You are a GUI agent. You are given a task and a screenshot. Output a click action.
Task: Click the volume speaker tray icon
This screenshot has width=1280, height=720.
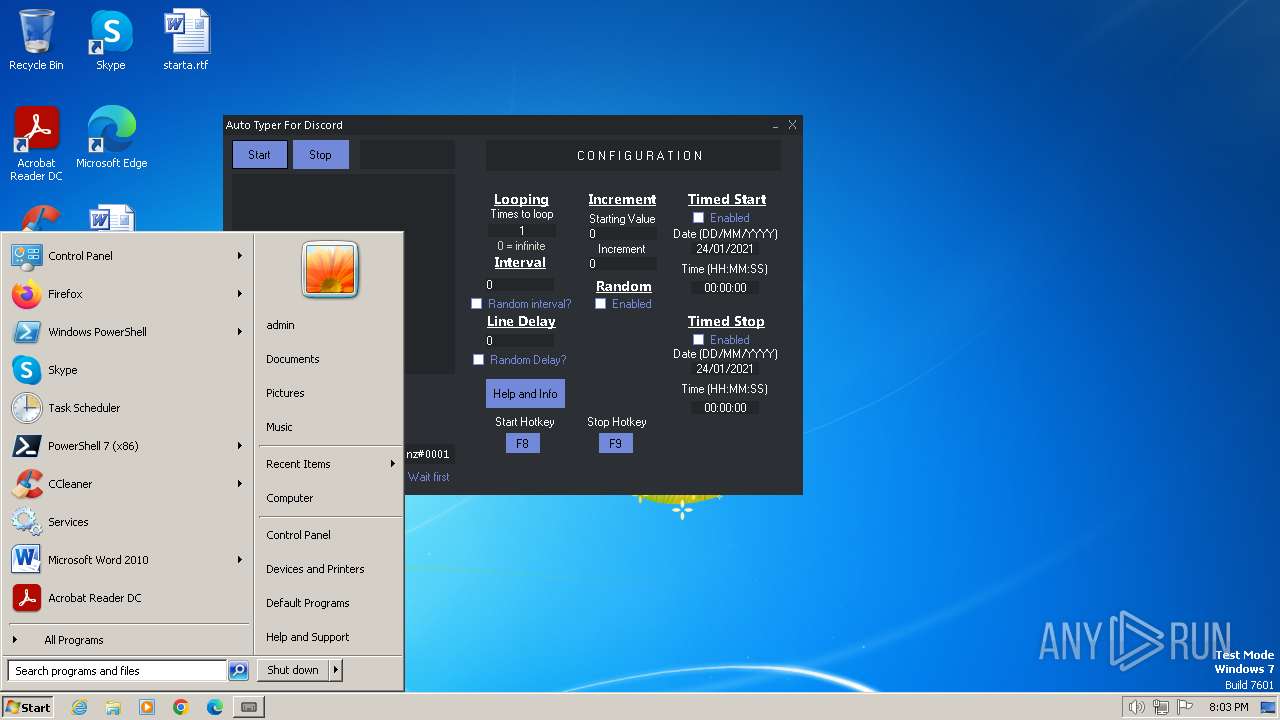1136,707
